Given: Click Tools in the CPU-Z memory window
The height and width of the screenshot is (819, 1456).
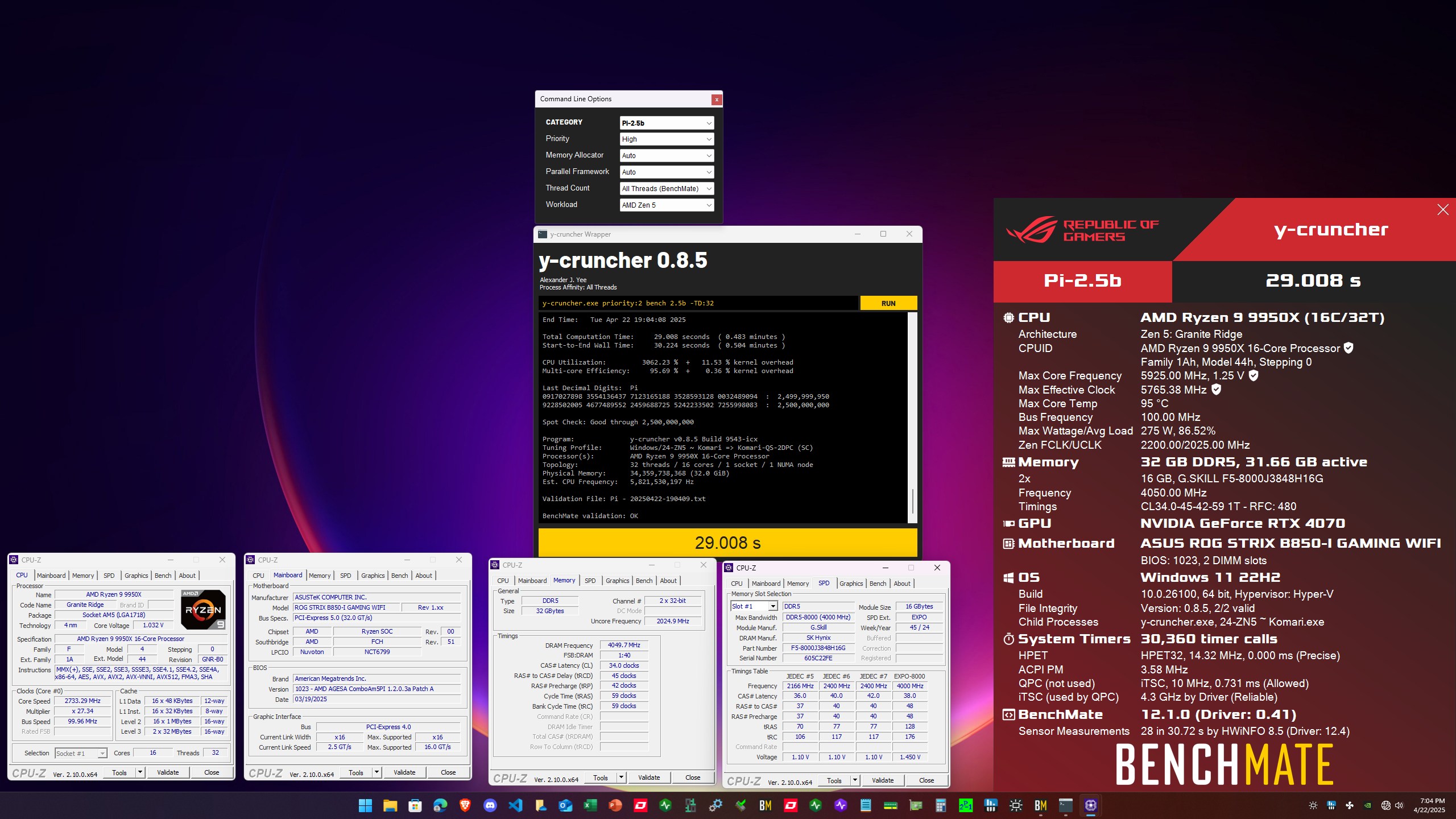Looking at the screenshot, I should [x=601, y=777].
